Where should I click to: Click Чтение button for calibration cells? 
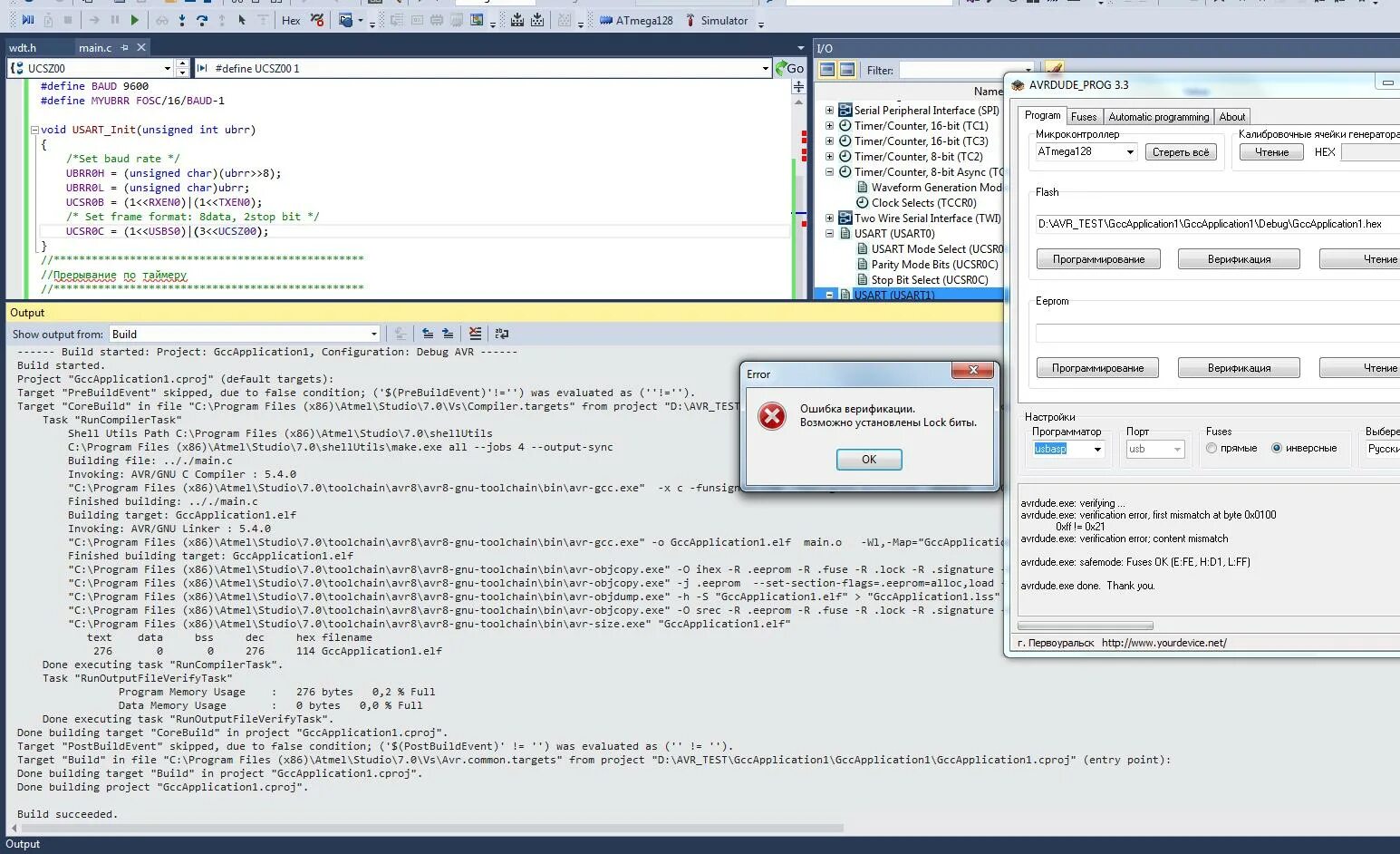1271,152
